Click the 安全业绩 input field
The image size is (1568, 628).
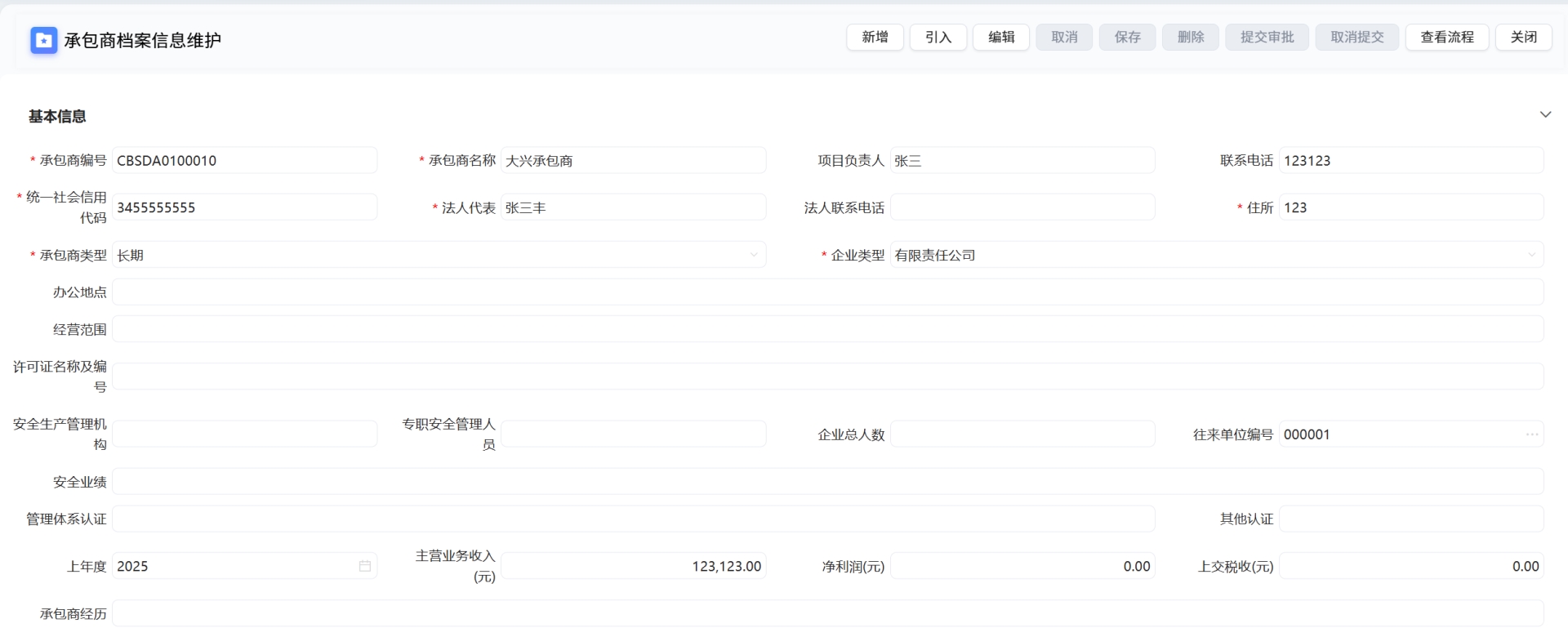point(828,482)
